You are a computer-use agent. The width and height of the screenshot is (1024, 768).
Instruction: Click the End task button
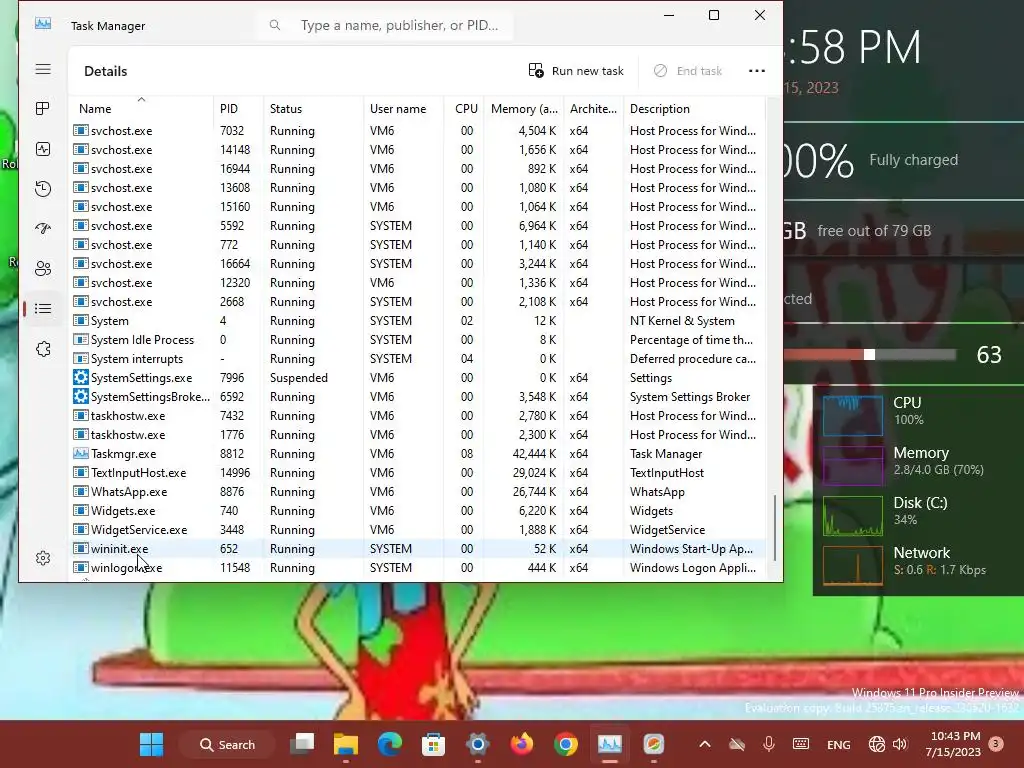click(688, 71)
